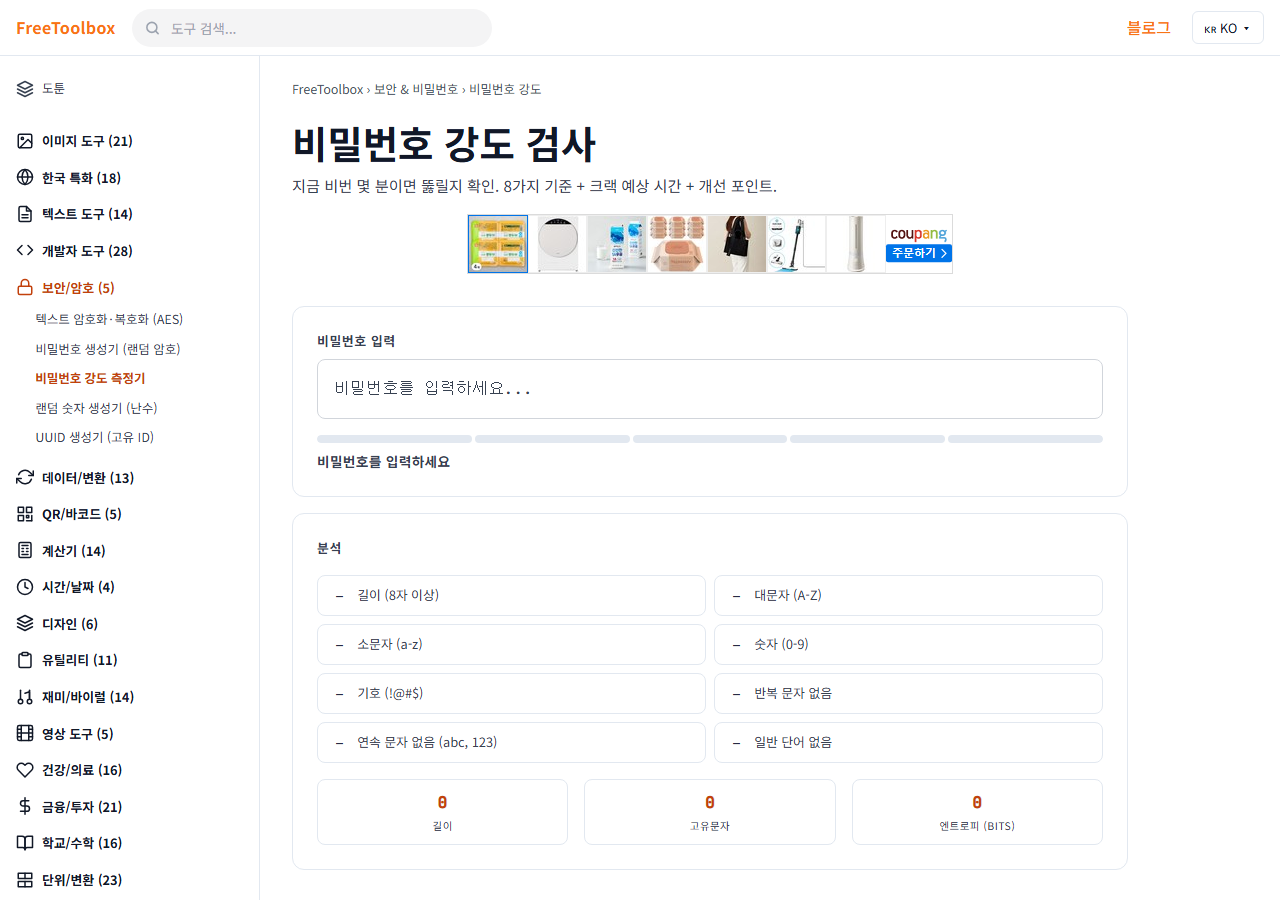
Task: Click Coupang 주문하기 ad button
Action: coord(918,253)
